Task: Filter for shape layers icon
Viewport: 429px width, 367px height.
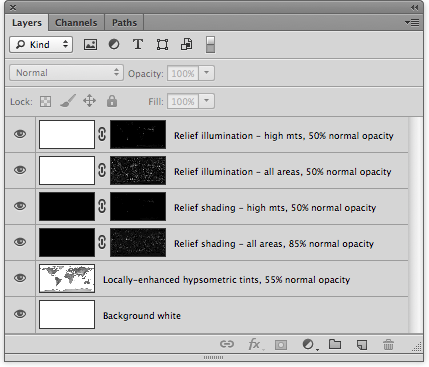Action: (162, 44)
